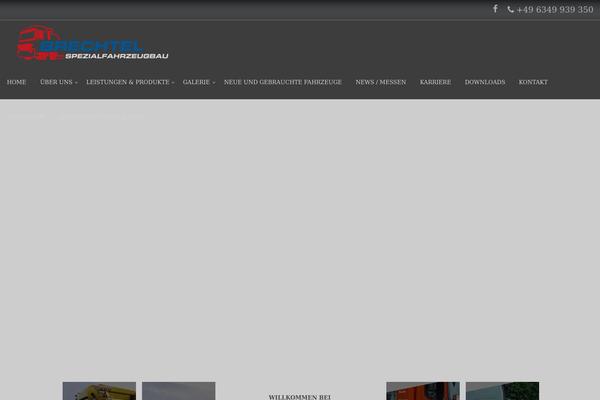
Task: Expand the arrow next to LEISTUNGEN & PRODUKTE
Action: pyautogui.click(x=173, y=83)
